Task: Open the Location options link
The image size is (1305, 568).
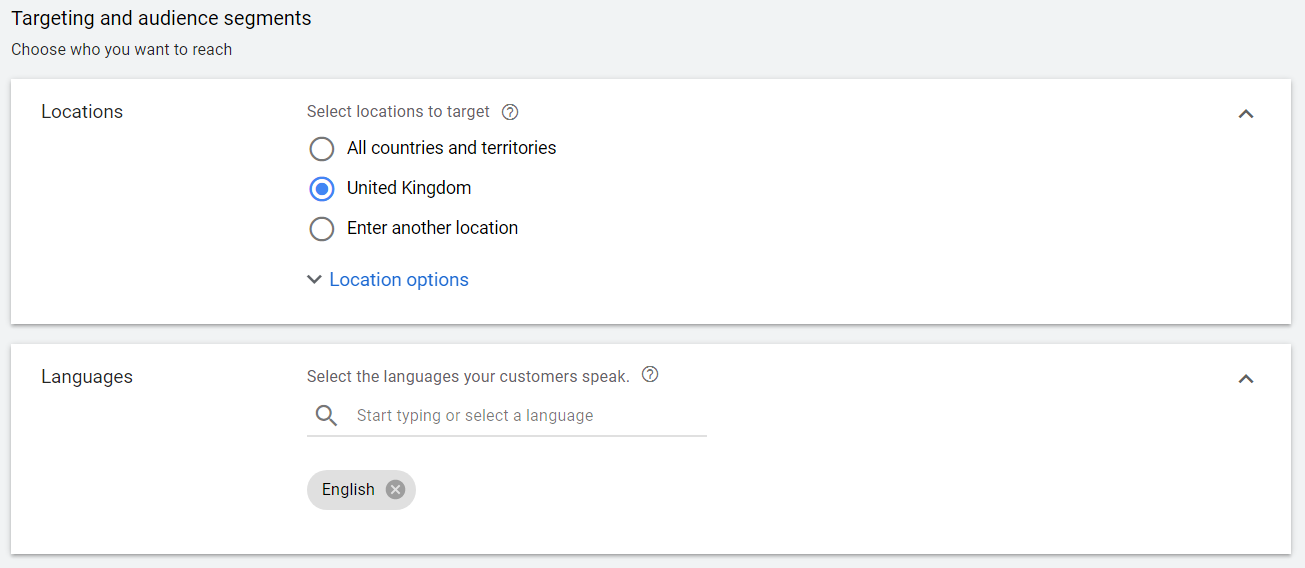Action: pos(398,280)
